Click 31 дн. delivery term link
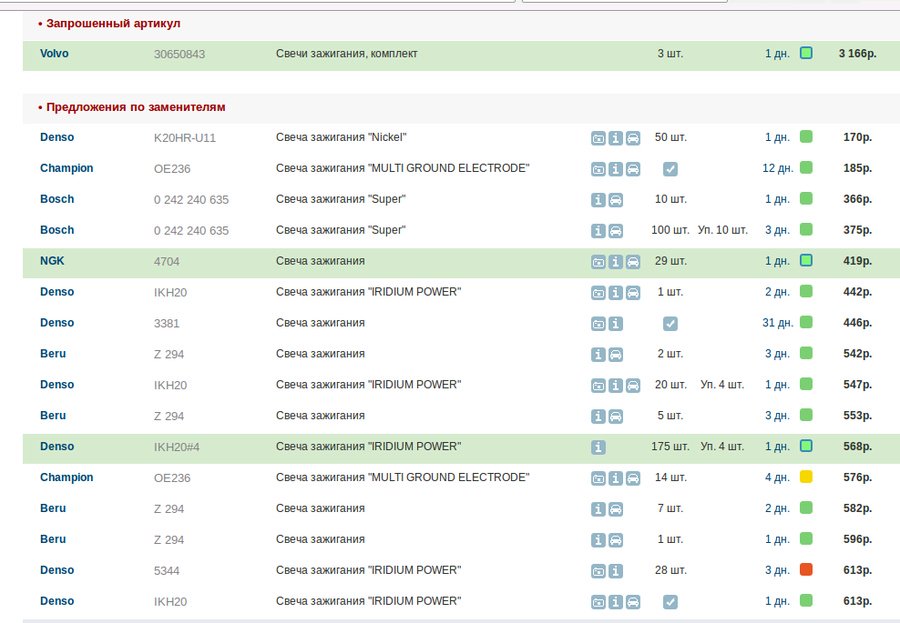 click(778, 323)
